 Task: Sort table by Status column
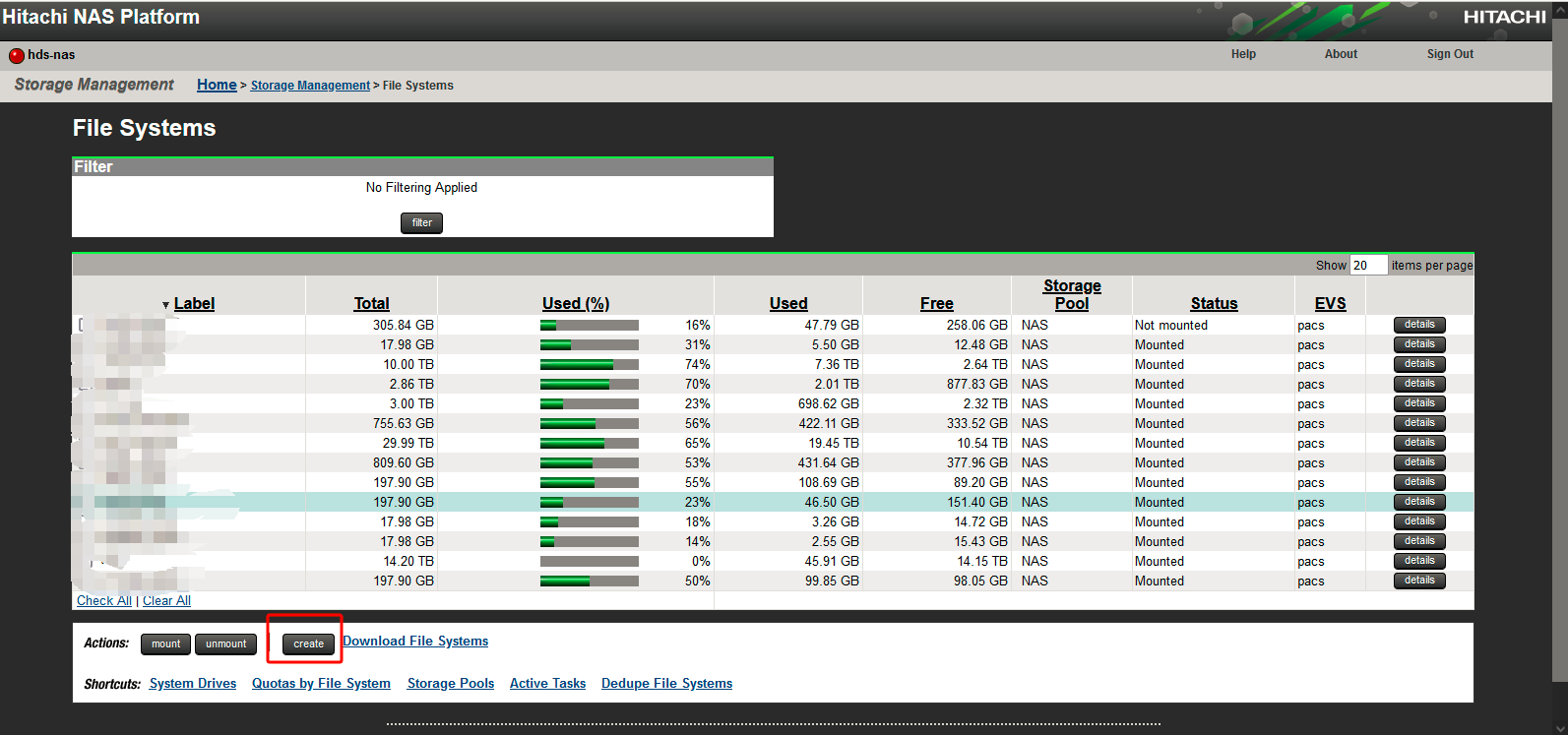(1214, 304)
